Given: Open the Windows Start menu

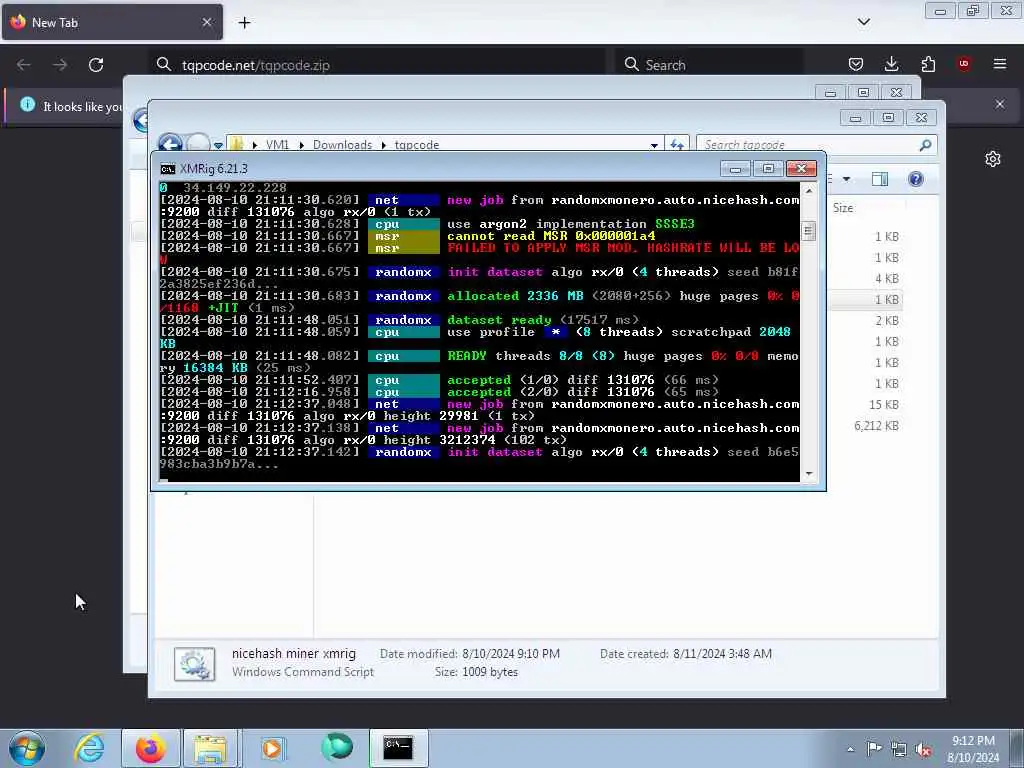Looking at the screenshot, I should tap(27, 748).
